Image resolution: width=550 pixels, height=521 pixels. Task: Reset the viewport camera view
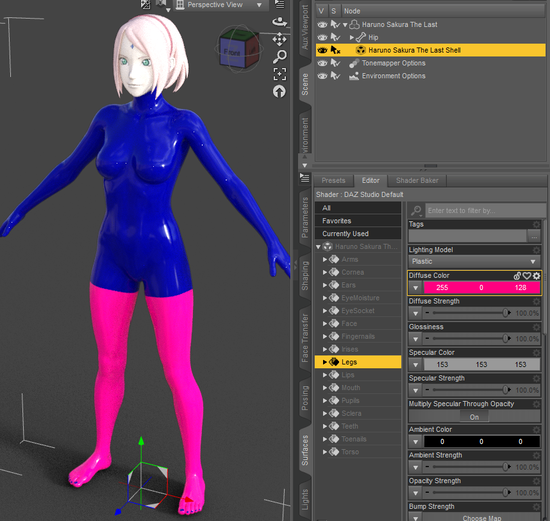pyautogui.click(x=279, y=92)
